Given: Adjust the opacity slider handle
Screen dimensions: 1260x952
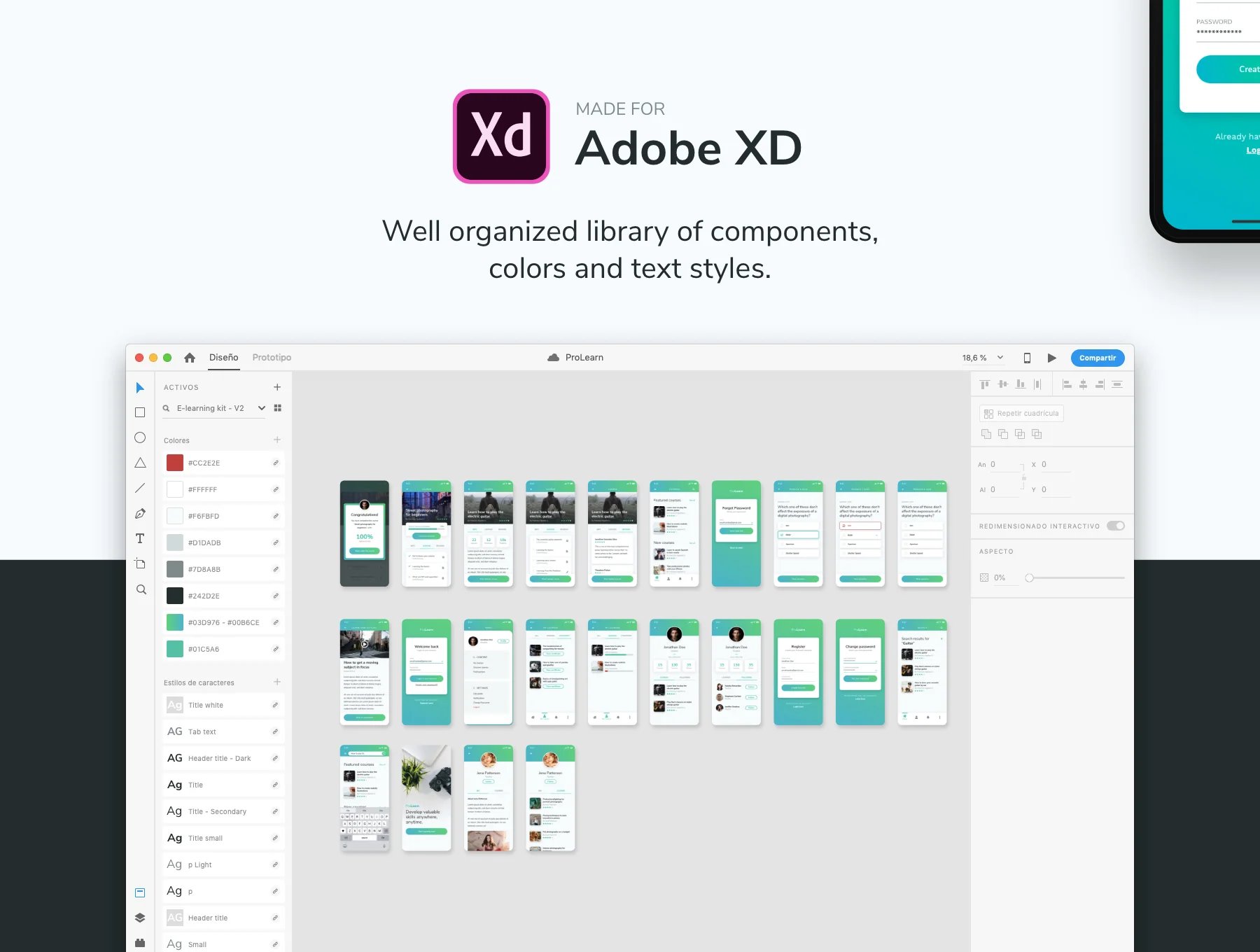Looking at the screenshot, I should pyautogui.click(x=1029, y=578).
